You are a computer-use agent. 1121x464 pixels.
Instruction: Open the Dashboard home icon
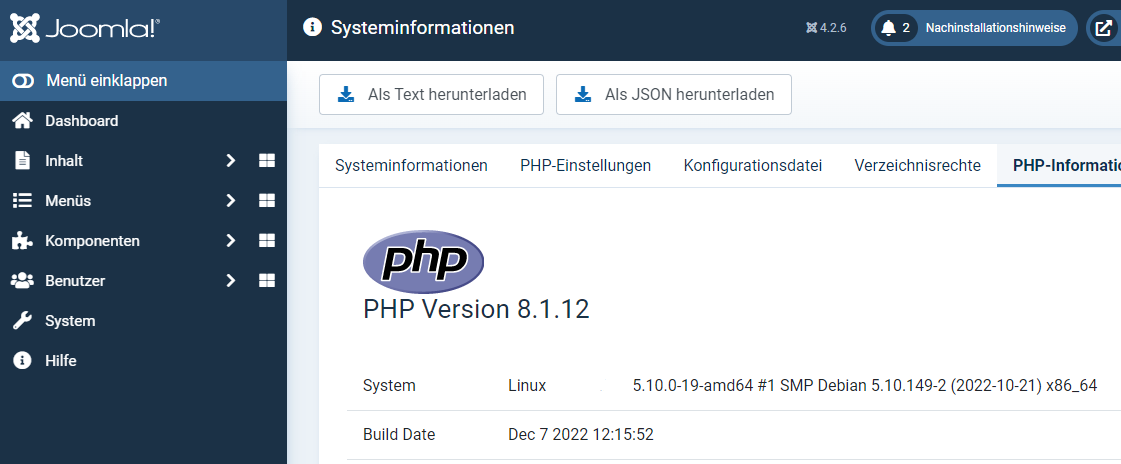pos(22,121)
